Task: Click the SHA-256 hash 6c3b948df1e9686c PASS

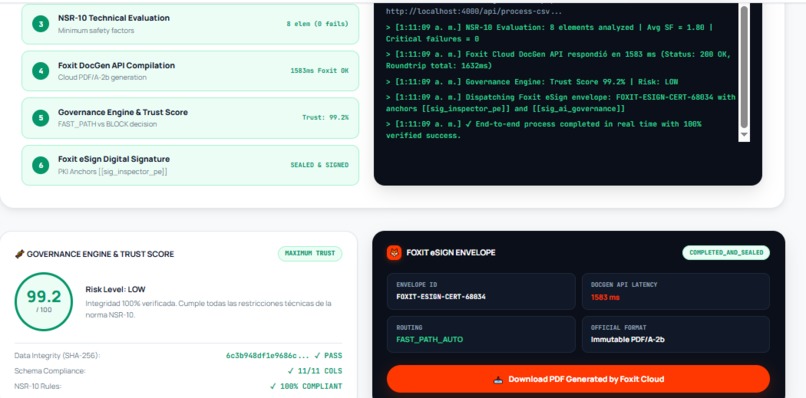Action: pos(284,356)
